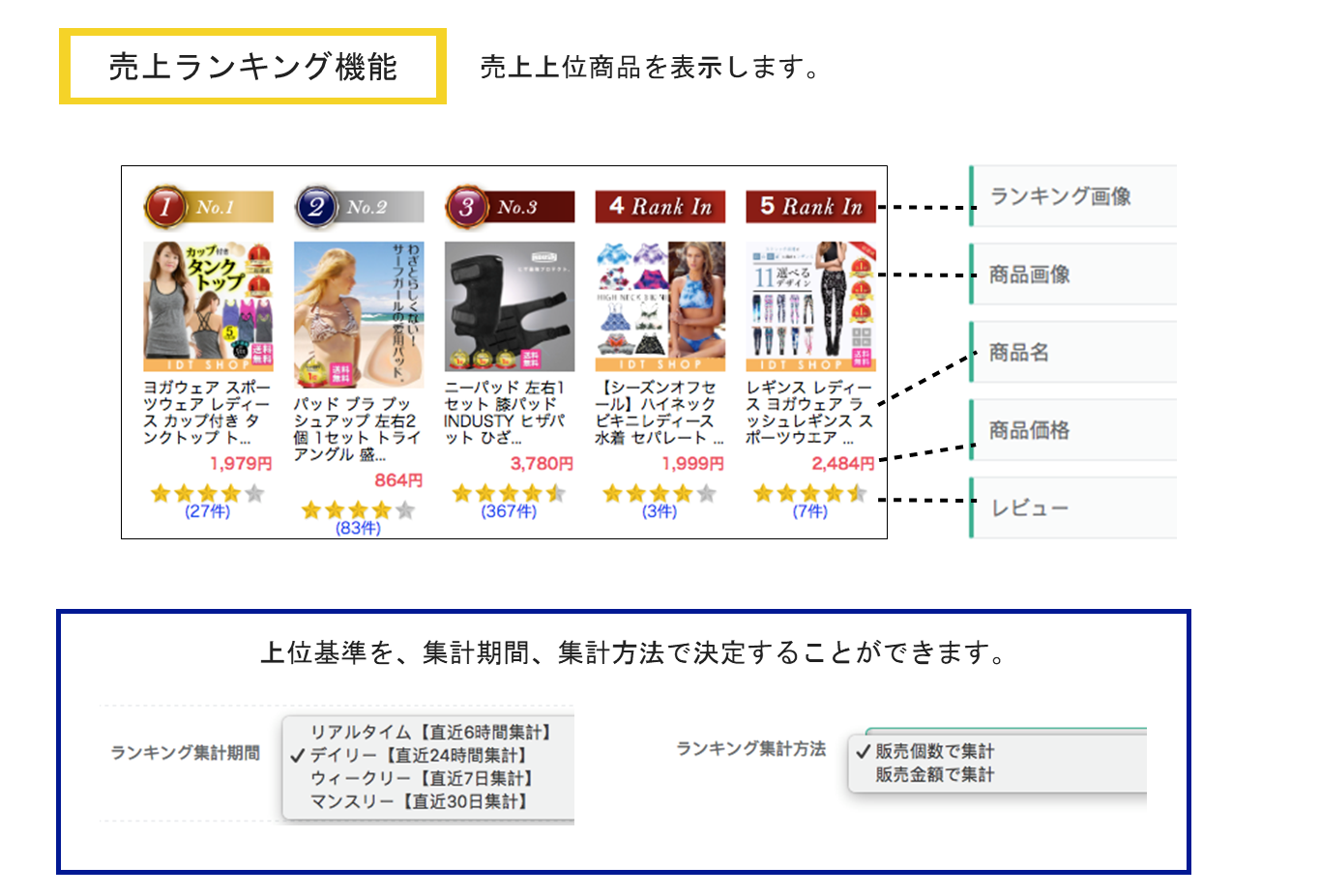Click star rating above (3件)

[x=660, y=494]
